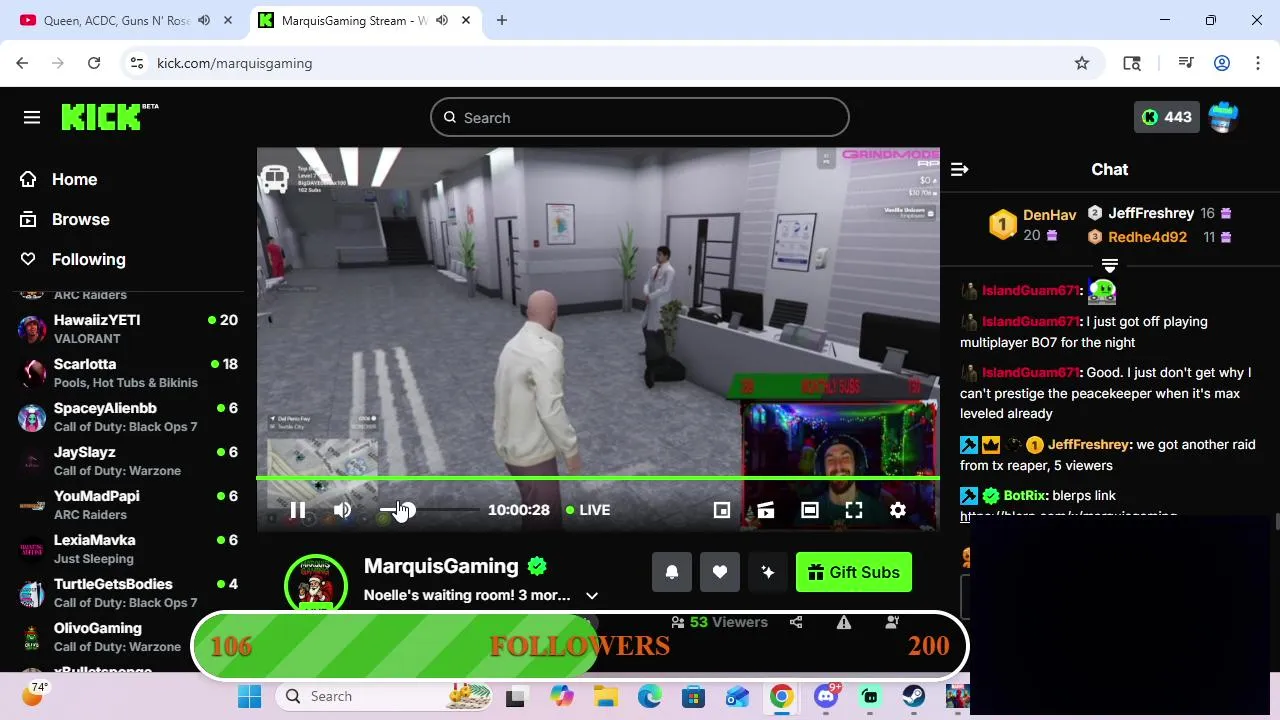Click Redhe4d92 in leaderboard
Screen dimensions: 1280x720
[x=1147, y=237]
